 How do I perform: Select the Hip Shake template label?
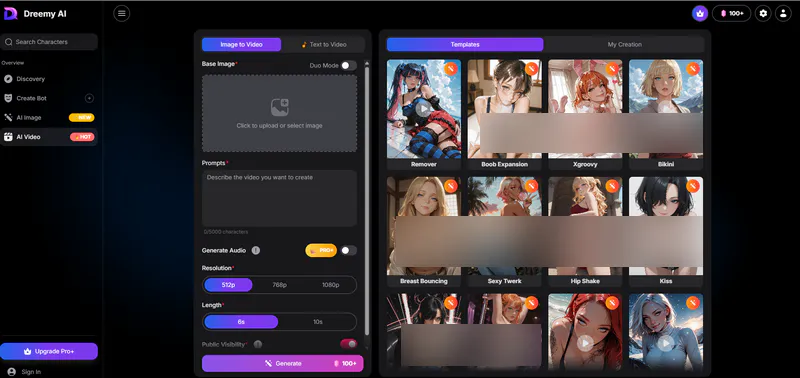coord(585,281)
